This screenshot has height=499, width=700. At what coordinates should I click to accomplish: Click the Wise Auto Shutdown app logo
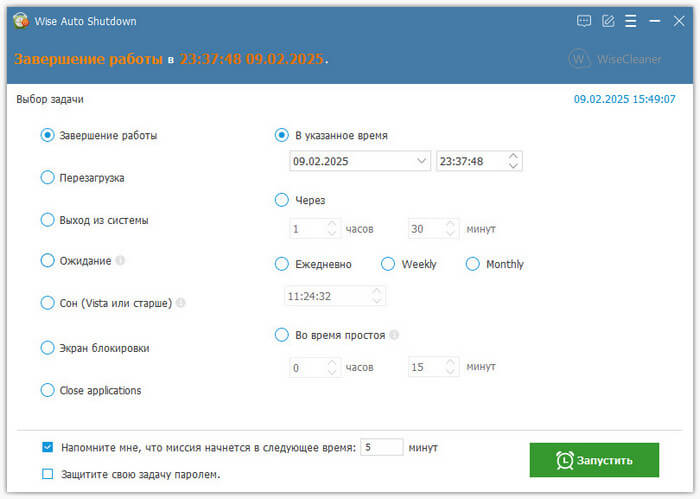tap(20, 21)
